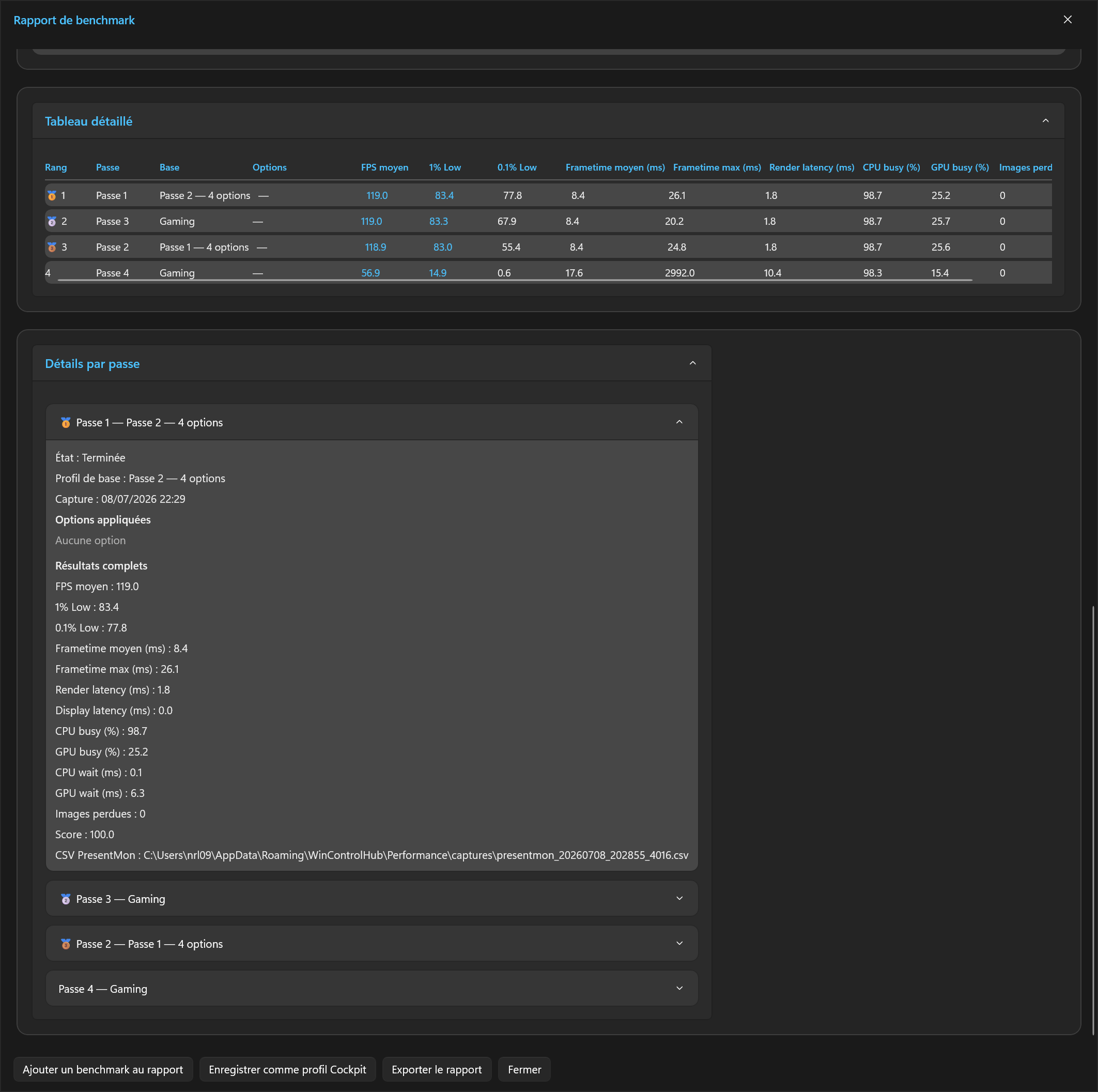Click Exporter le rapport button
The image size is (1098, 1092).
pos(437,1070)
